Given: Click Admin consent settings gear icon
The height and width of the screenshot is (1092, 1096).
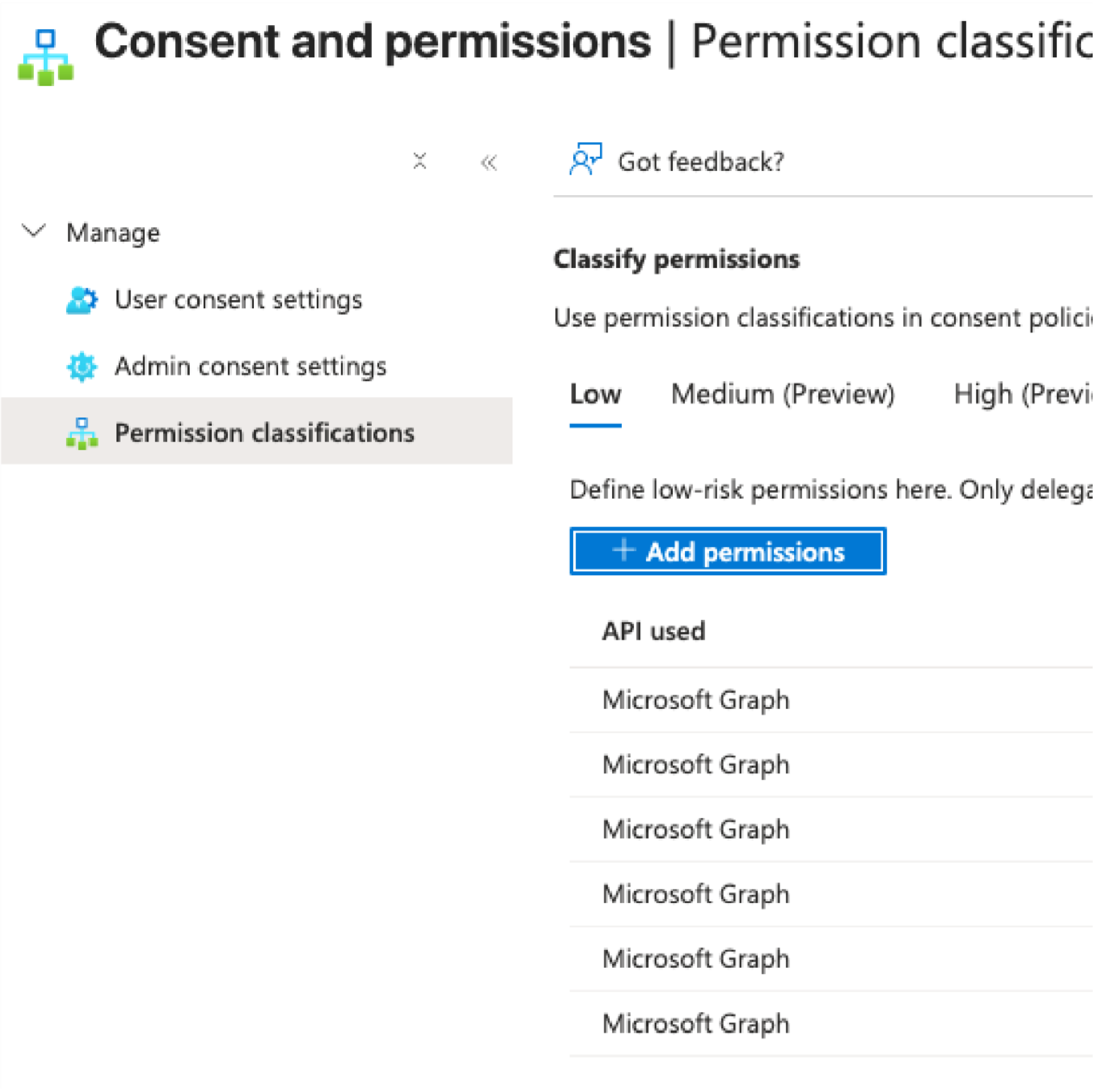Looking at the screenshot, I should pyautogui.click(x=82, y=367).
